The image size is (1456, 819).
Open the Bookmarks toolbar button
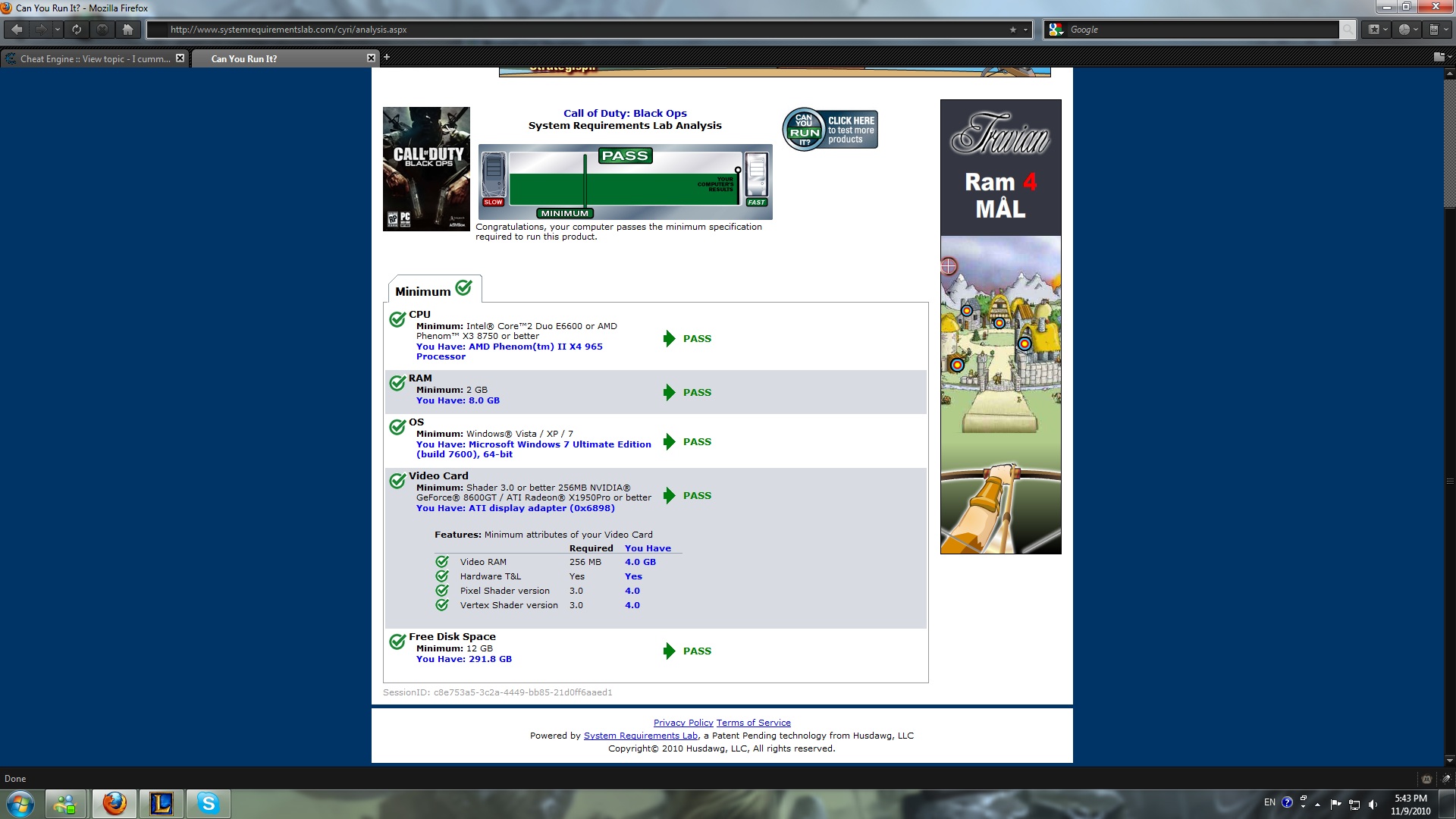[x=1374, y=30]
